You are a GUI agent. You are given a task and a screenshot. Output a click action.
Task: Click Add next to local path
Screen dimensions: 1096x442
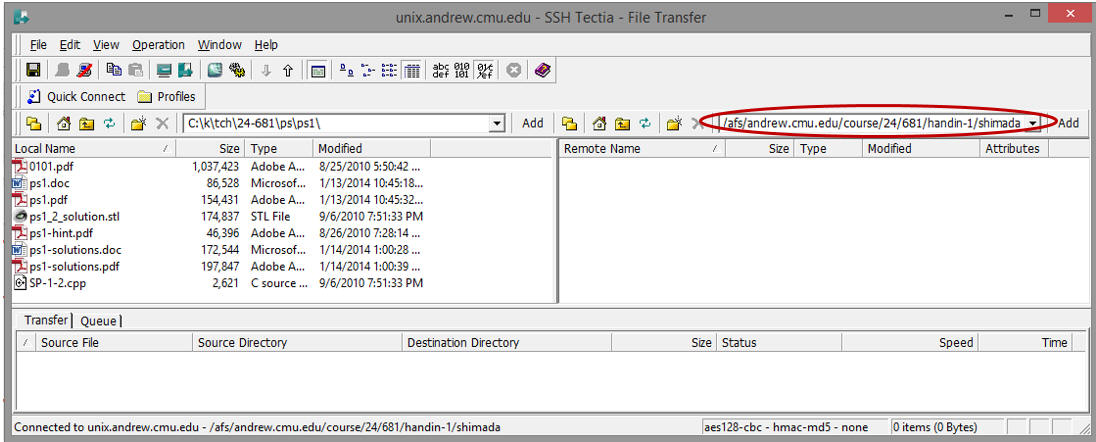[x=533, y=123]
